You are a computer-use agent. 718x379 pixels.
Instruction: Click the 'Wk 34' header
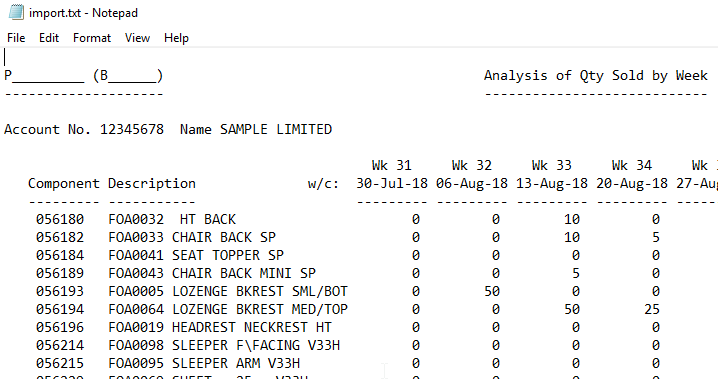[631, 165]
